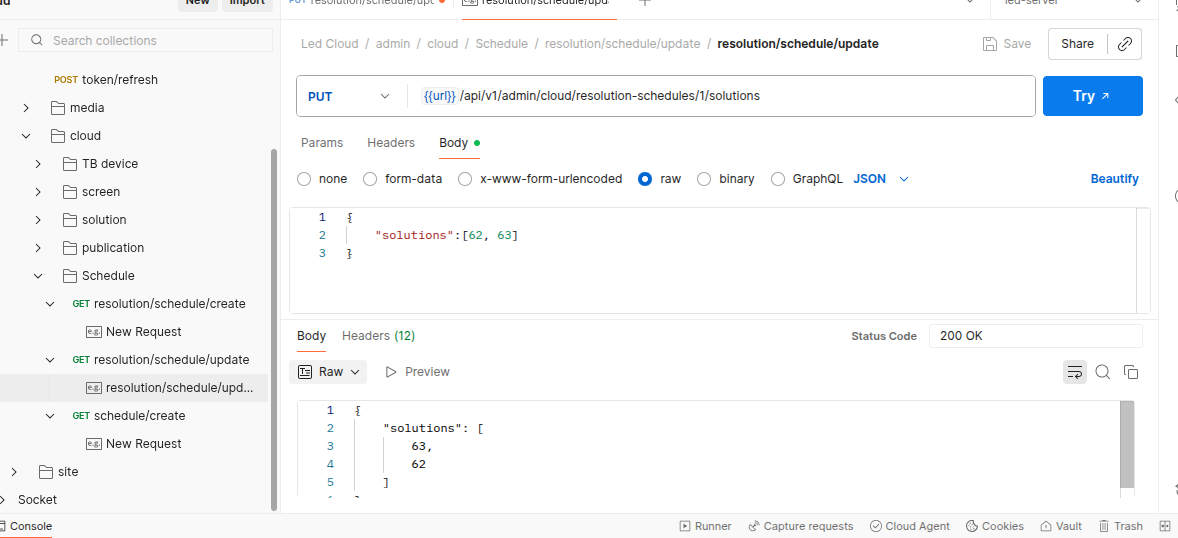Open the Trash in the status bar
The width and height of the screenshot is (1178, 538).
coord(1120,526)
